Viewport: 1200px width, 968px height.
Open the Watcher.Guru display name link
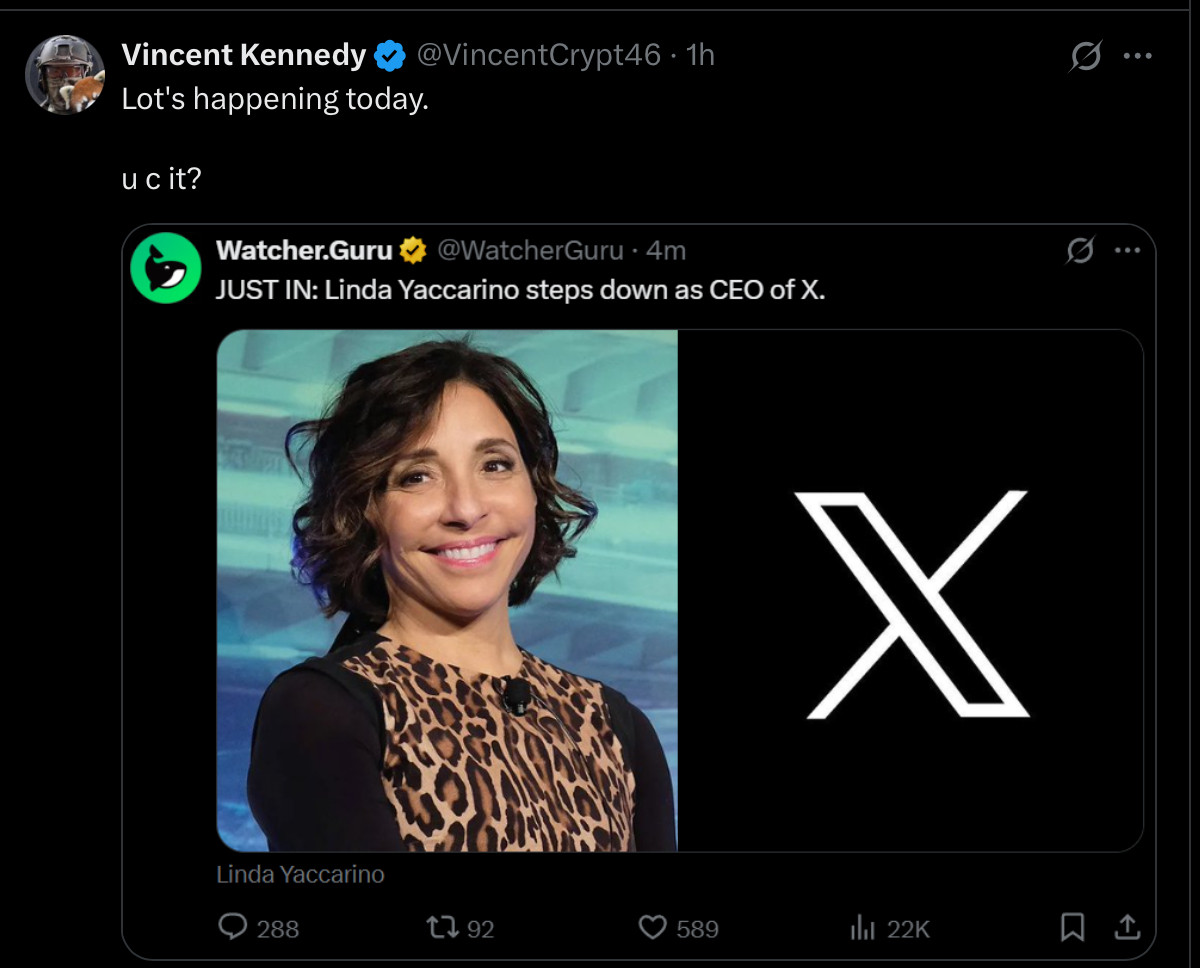pos(304,250)
